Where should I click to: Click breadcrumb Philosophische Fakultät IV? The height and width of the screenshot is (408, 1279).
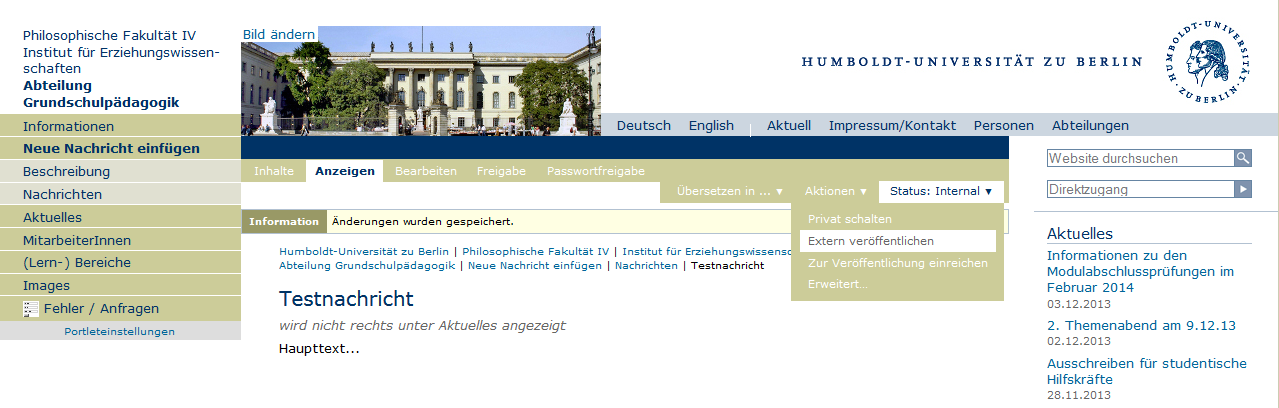pyautogui.click(x=535, y=252)
